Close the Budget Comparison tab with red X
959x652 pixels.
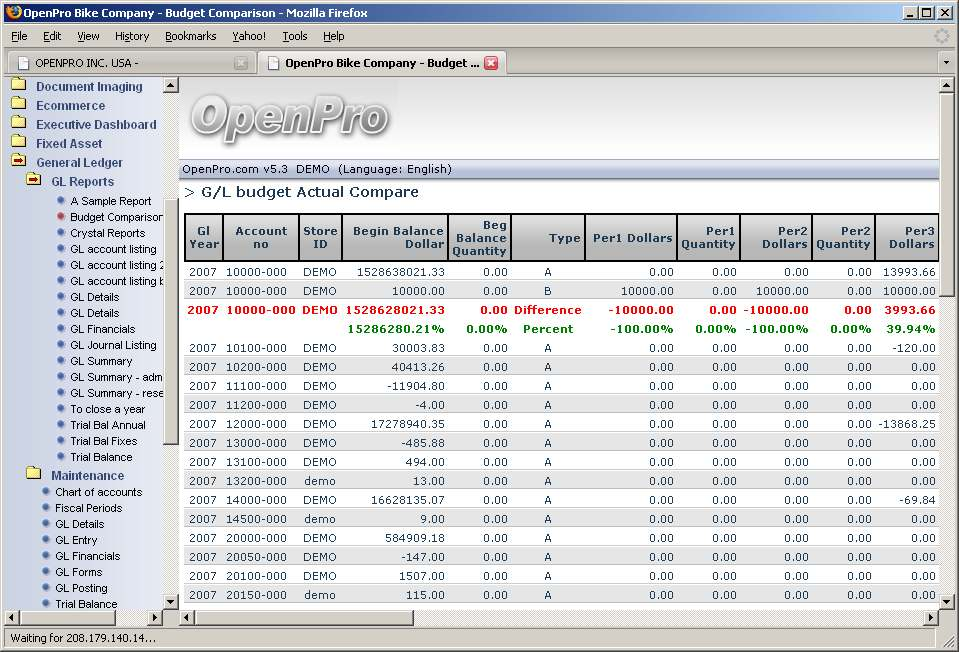491,63
